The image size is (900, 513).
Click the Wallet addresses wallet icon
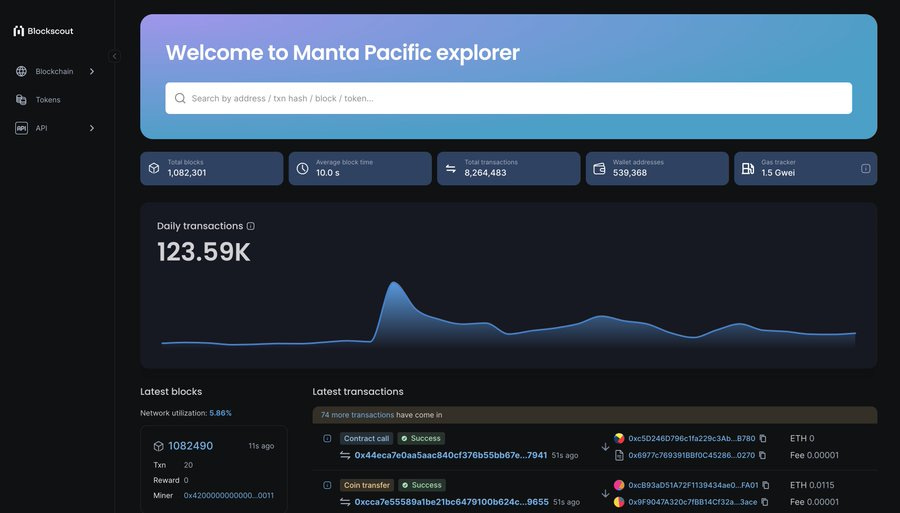pyautogui.click(x=599, y=168)
